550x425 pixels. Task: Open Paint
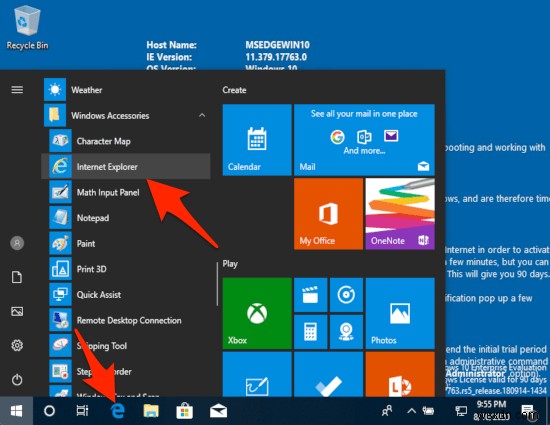pos(126,243)
